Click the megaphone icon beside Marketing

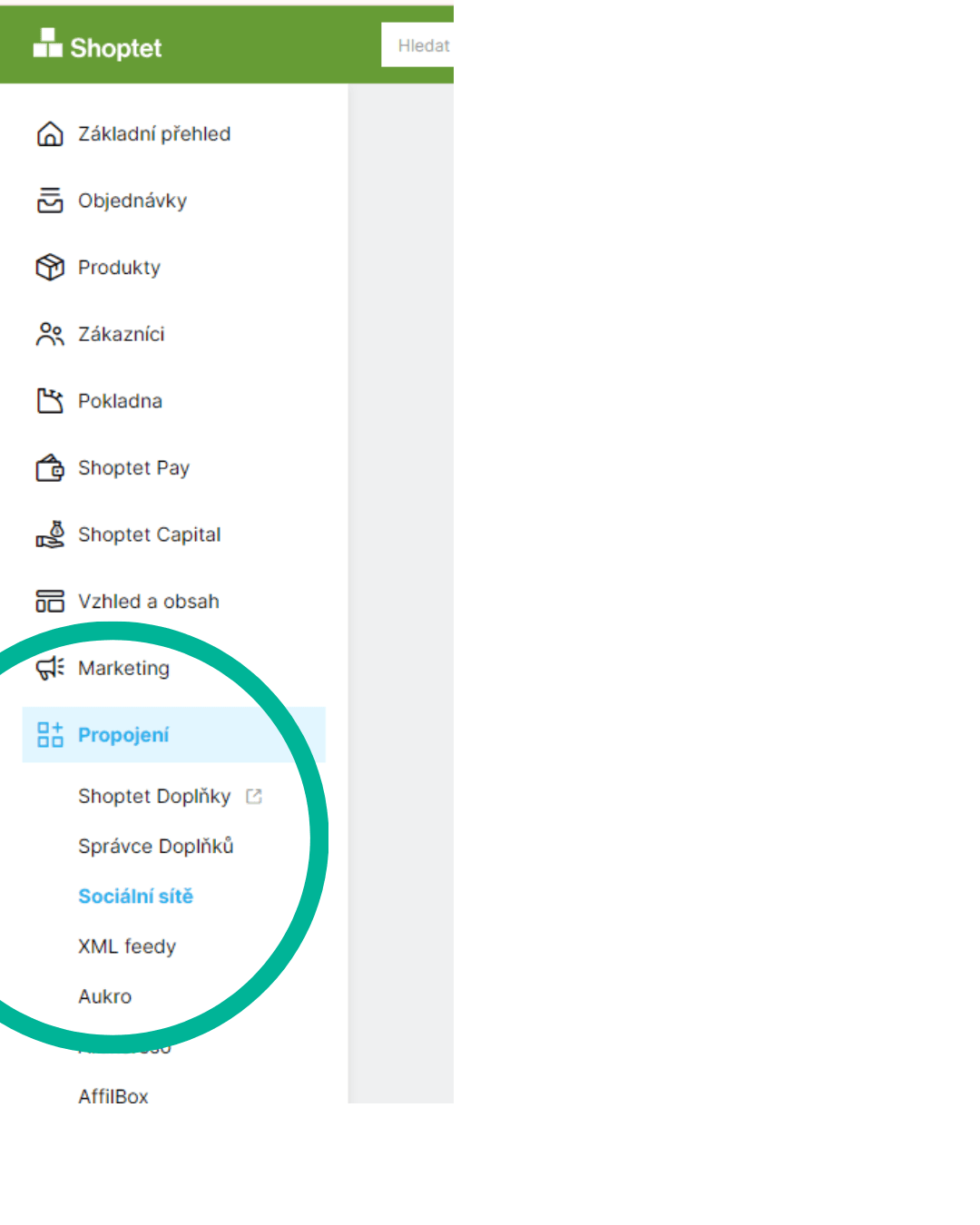[x=50, y=668]
